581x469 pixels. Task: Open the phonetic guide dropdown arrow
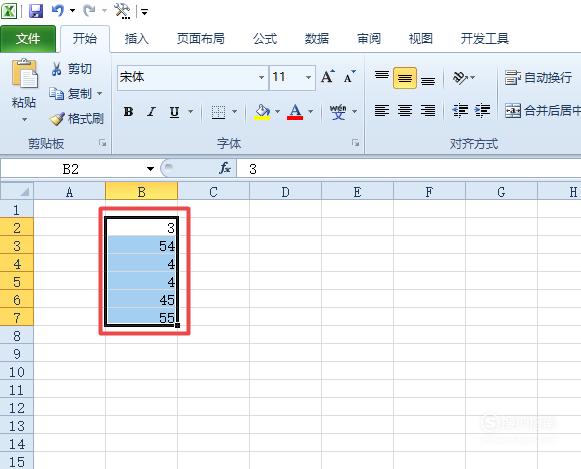point(355,111)
